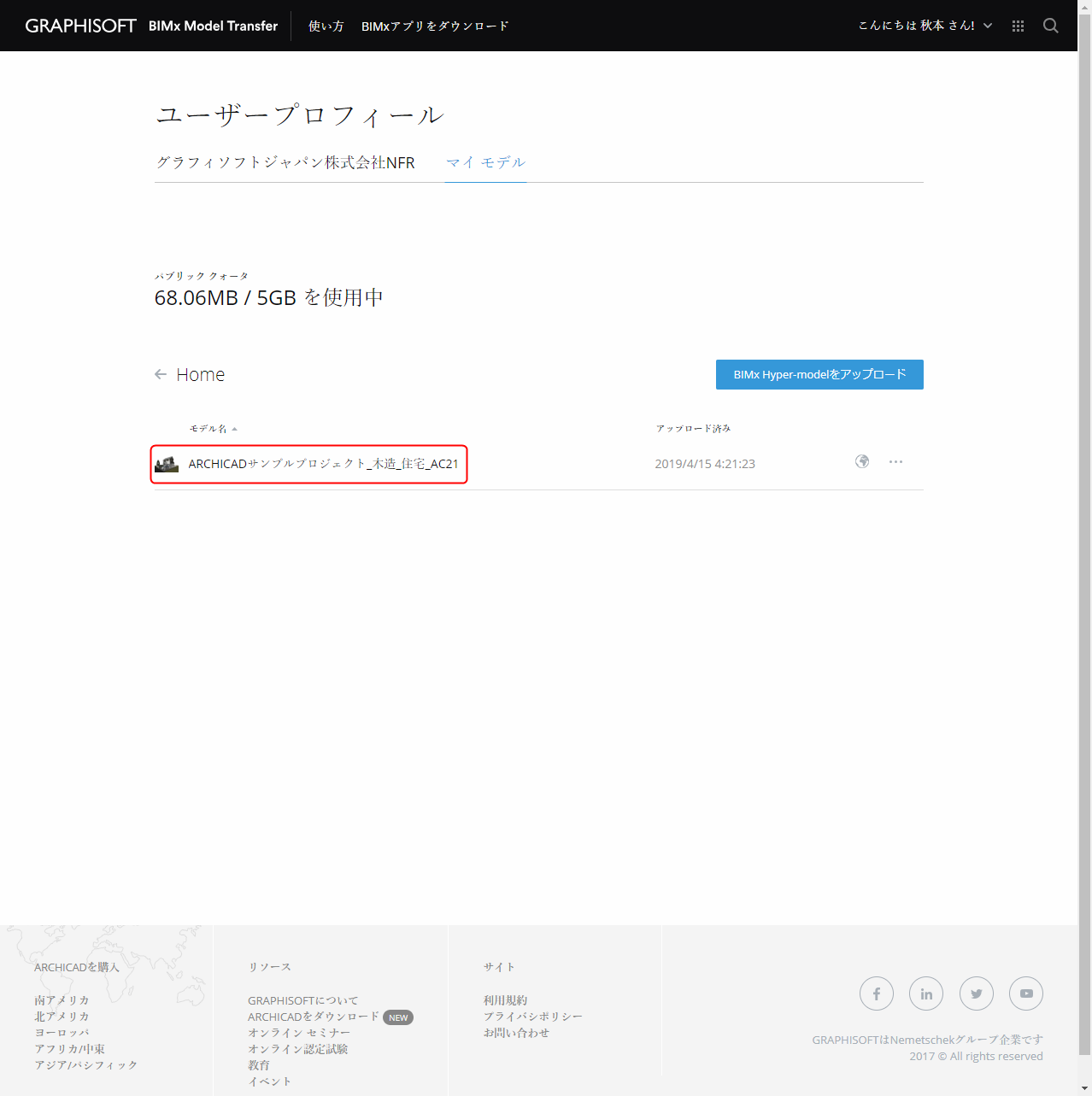Click the search magnifier icon
Image resolution: width=1092 pixels, height=1096 pixels.
coord(1051,26)
